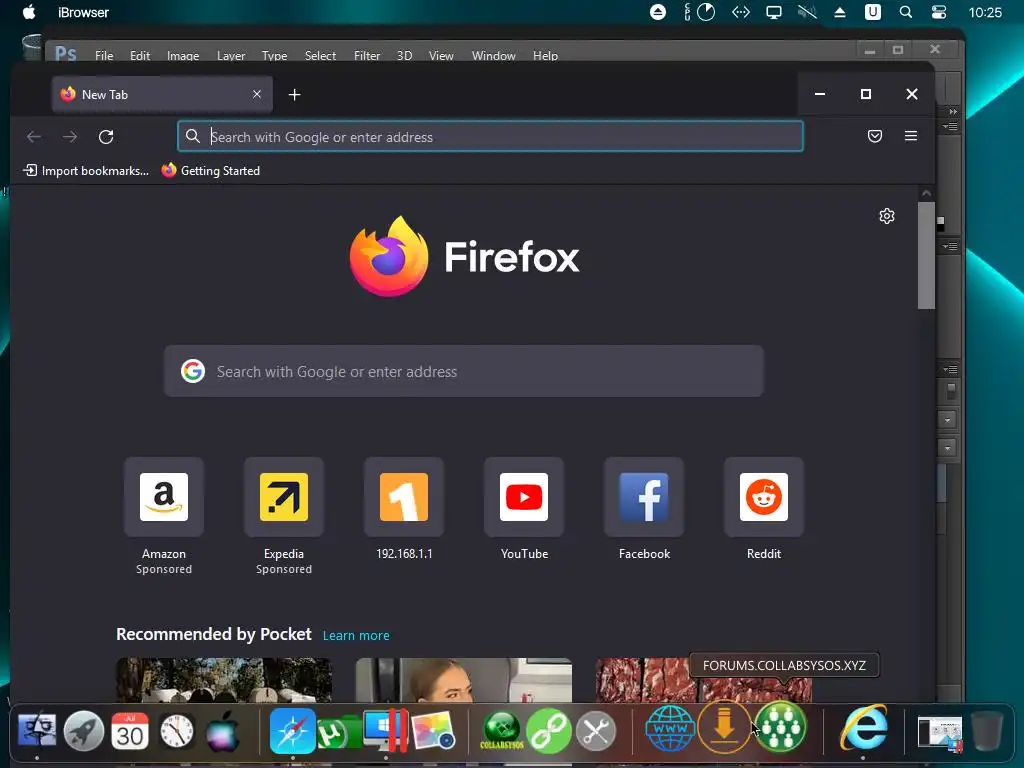
Task: Open the Facebook shortcut tile
Action: coord(644,497)
